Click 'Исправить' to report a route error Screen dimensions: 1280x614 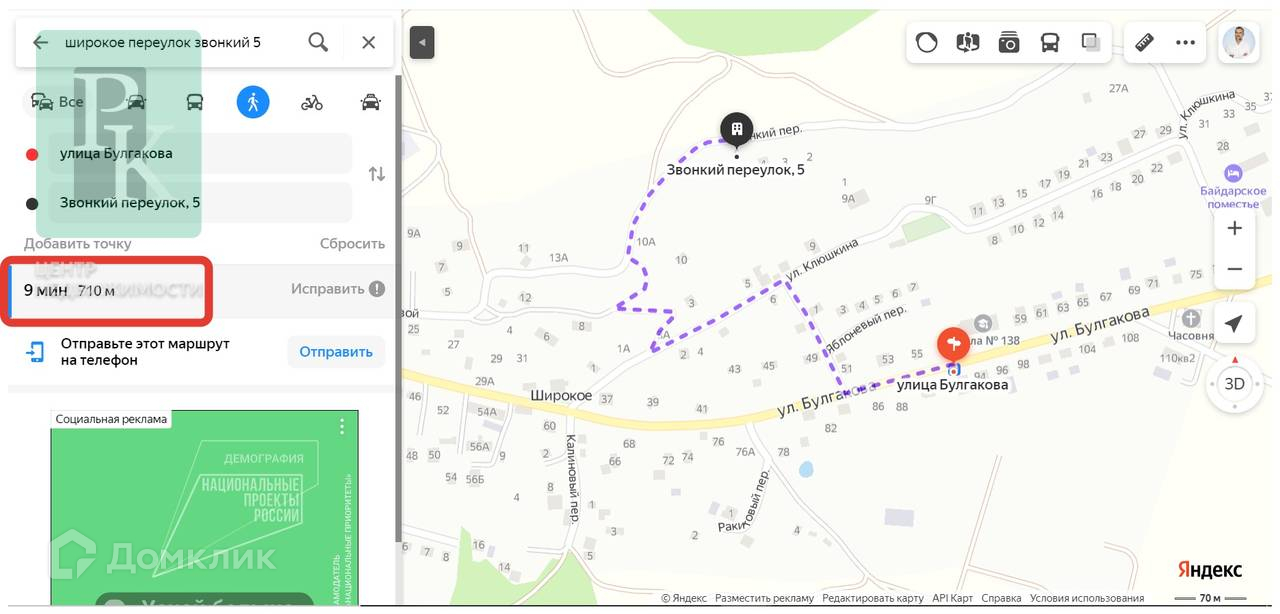click(x=328, y=289)
